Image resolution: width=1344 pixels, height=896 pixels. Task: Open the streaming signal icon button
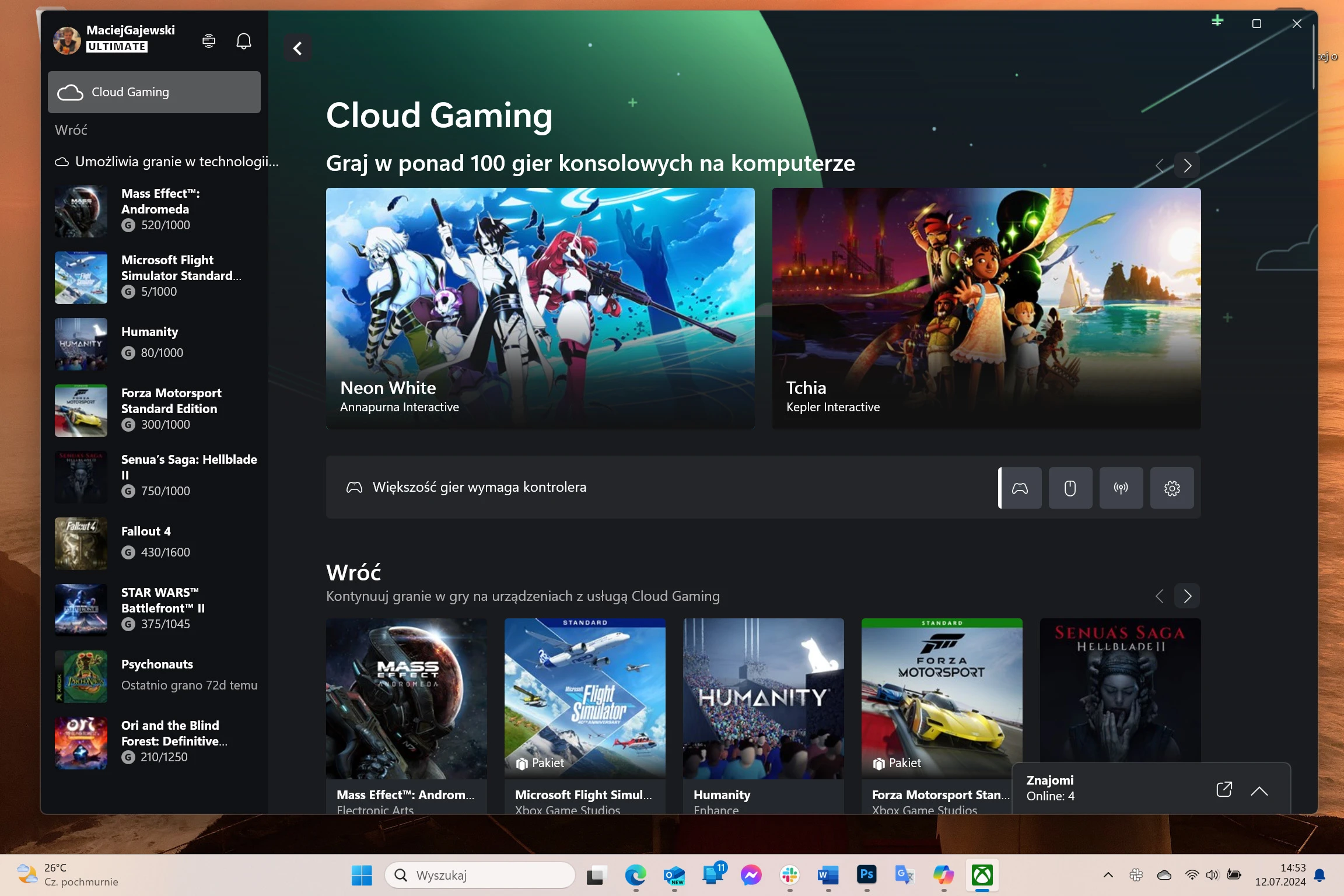tap(1121, 488)
